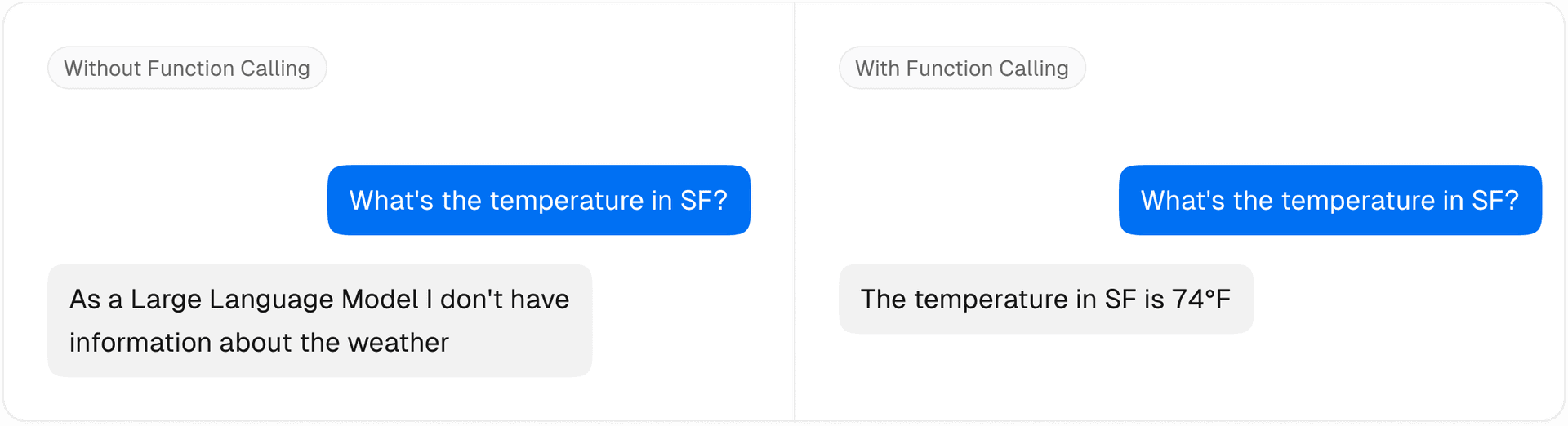1568x426 pixels.
Task: Select the right panel's blue question bubble
Action: [1330, 201]
